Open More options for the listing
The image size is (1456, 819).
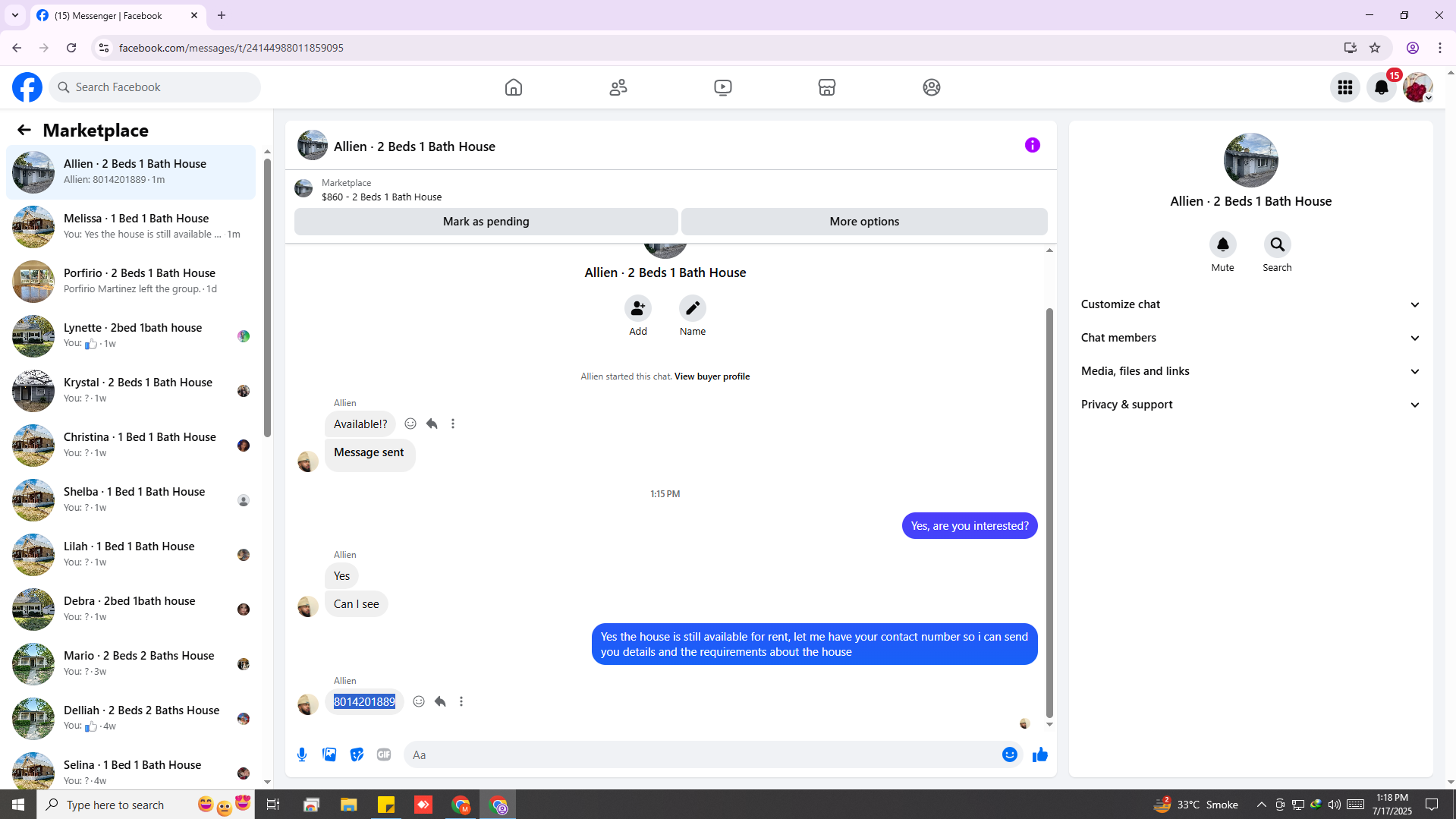pyautogui.click(x=864, y=222)
